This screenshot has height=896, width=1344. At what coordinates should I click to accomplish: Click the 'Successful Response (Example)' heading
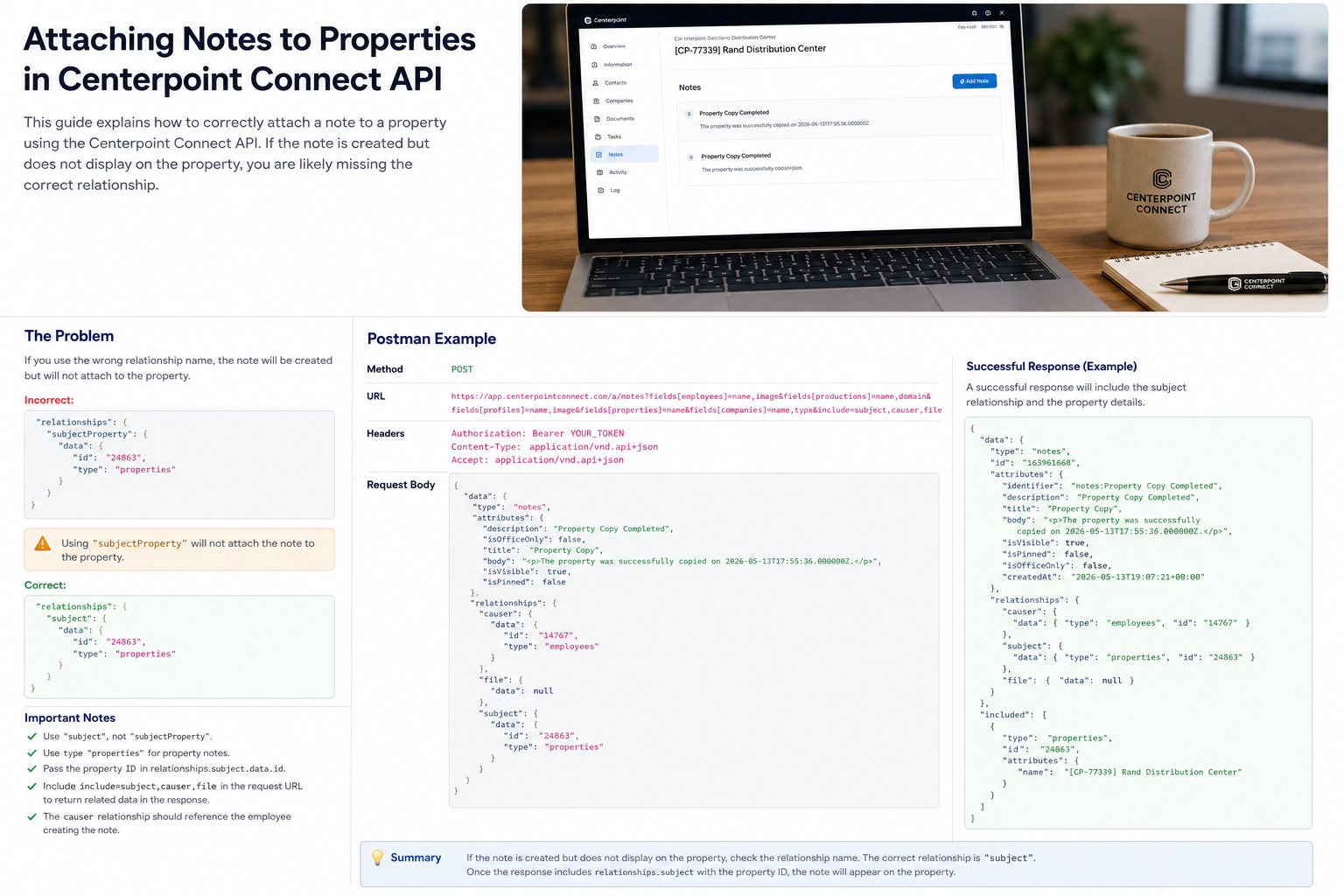tap(1052, 367)
